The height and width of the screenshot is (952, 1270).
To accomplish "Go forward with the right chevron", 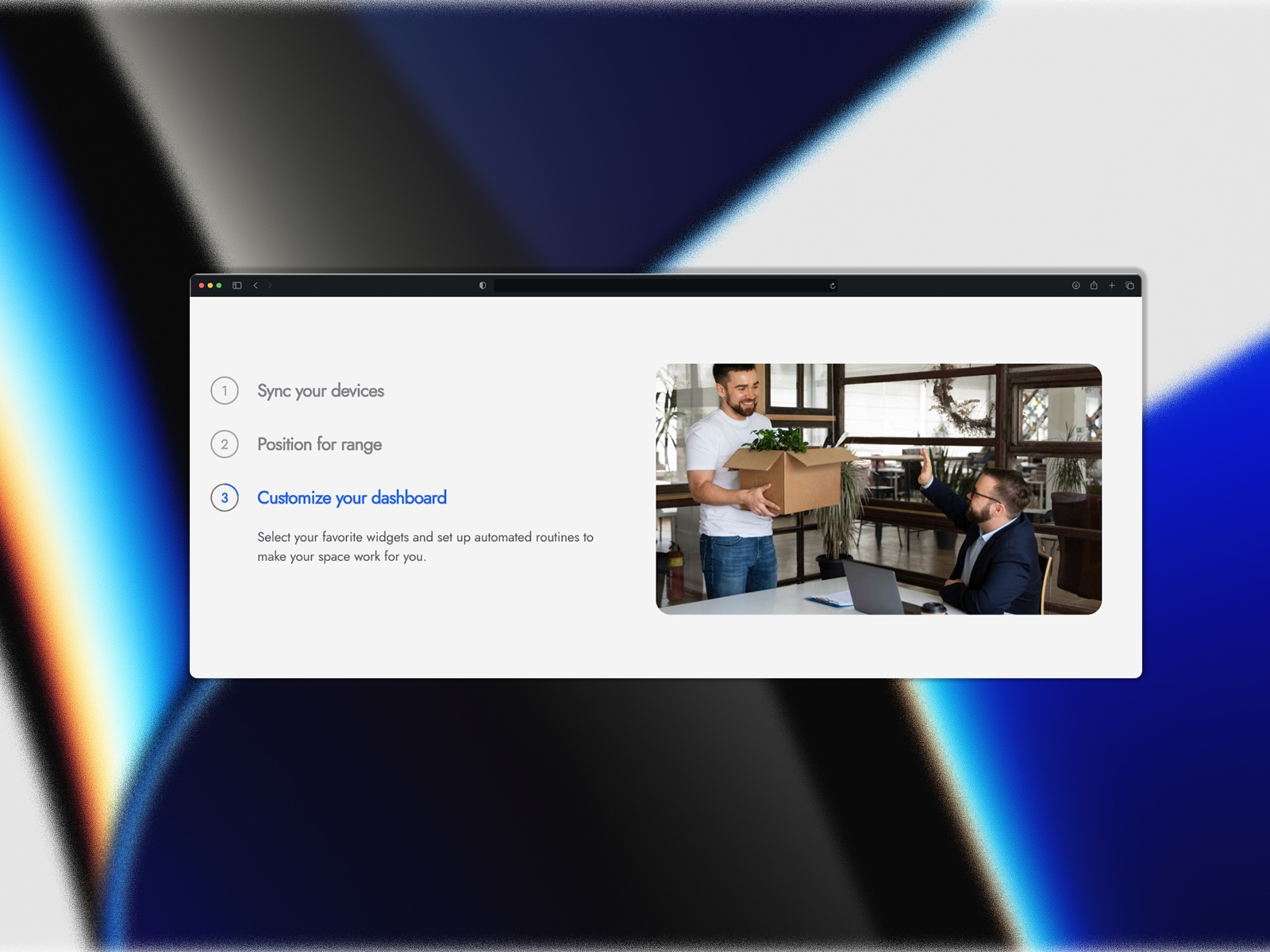I will 270,286.
